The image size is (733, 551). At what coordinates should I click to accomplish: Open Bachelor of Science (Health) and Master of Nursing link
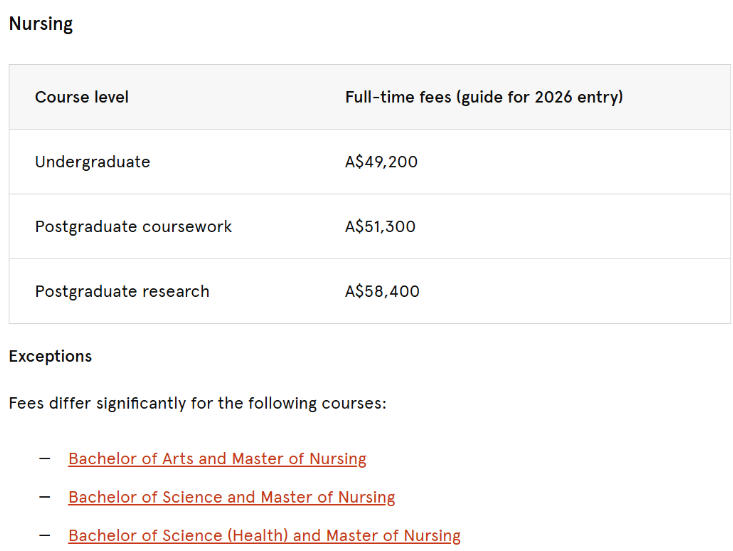coord(264,536)
